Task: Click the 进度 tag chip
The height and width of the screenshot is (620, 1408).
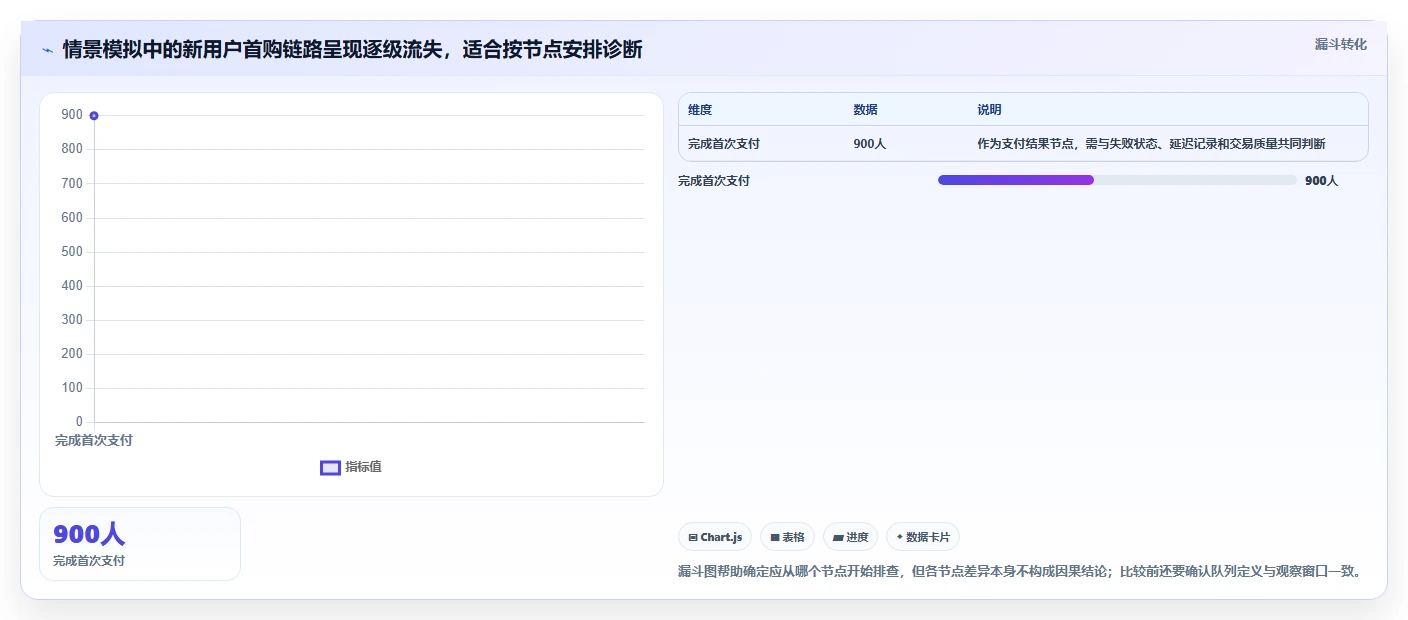Action: click(x=850, y=537)
